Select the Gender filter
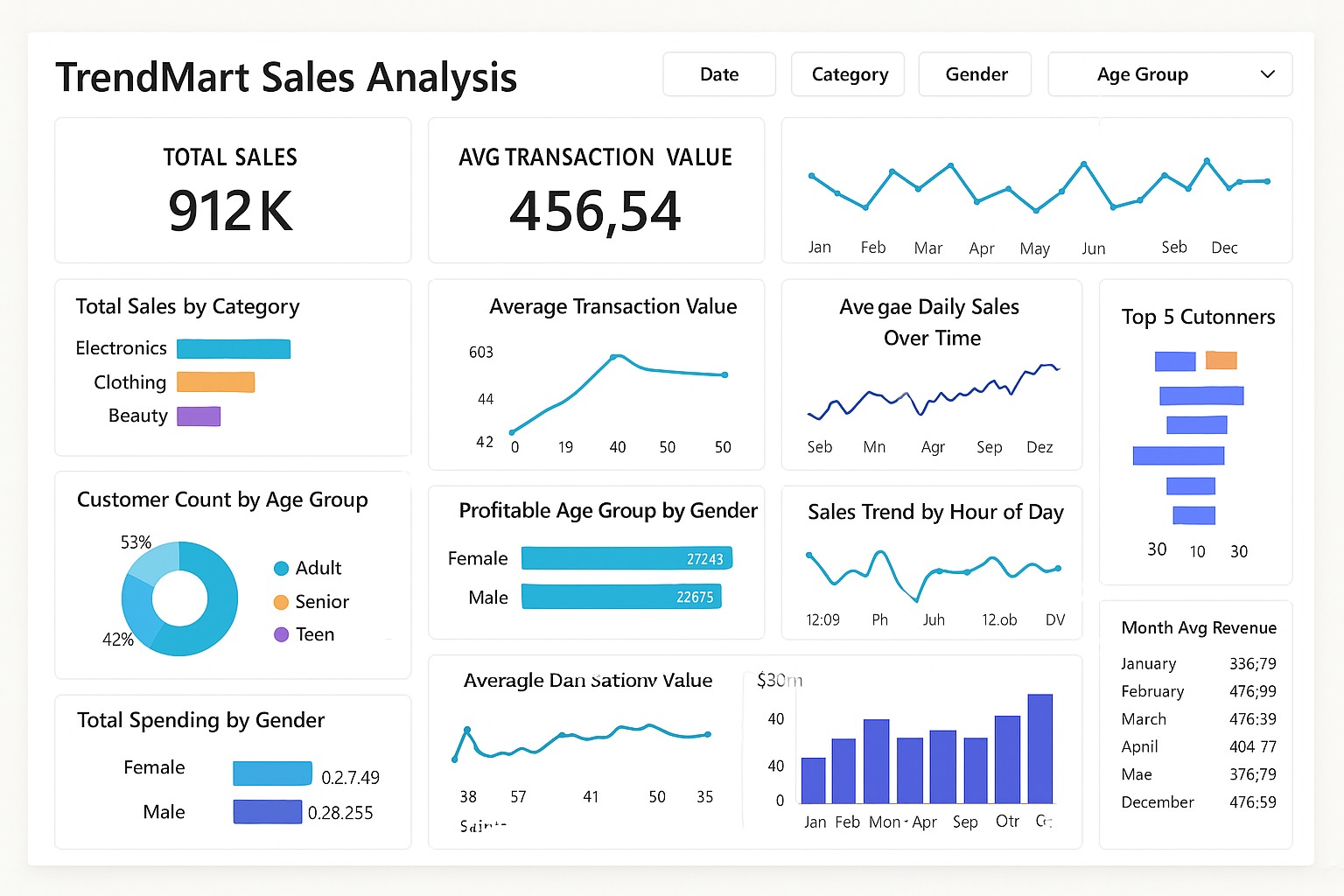1344x896 pixels. [x=975, y=74]
